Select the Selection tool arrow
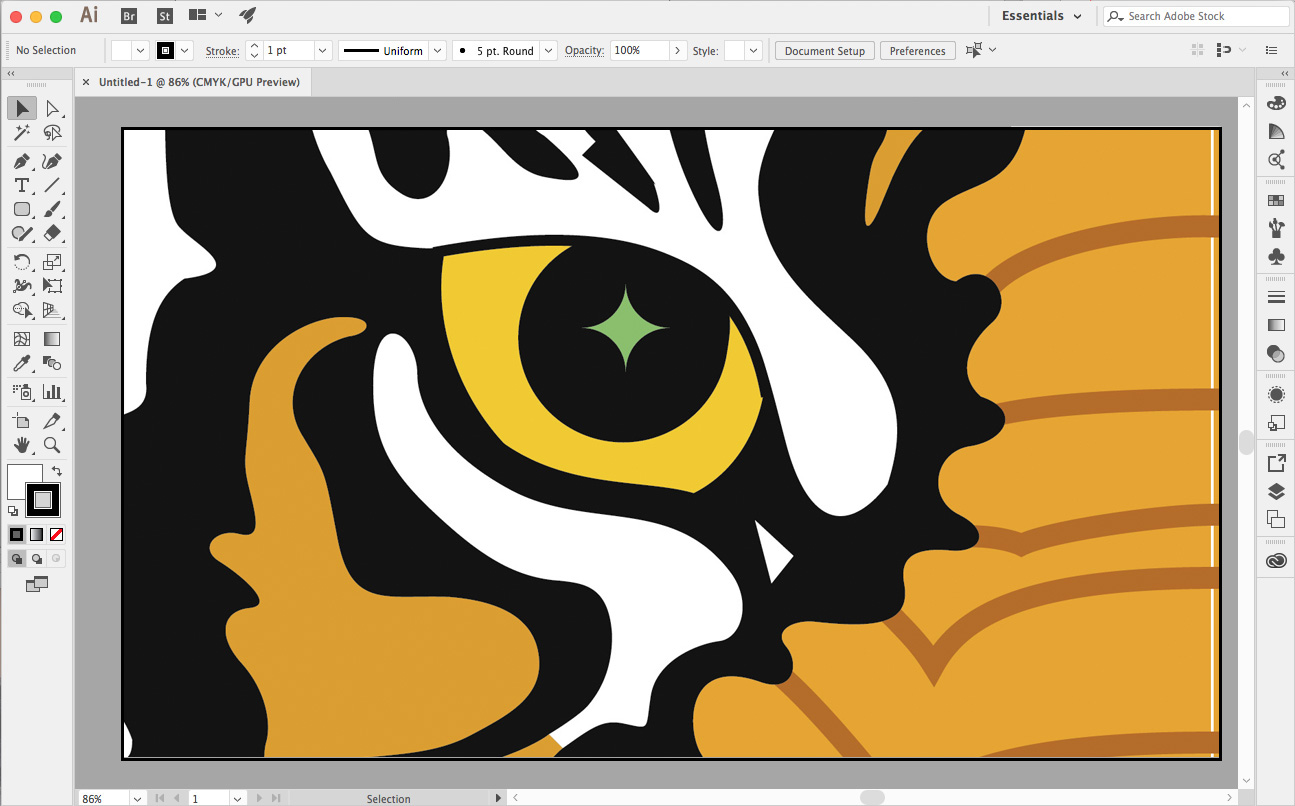This screenshot has width=1295, height=806. (22, 108)
